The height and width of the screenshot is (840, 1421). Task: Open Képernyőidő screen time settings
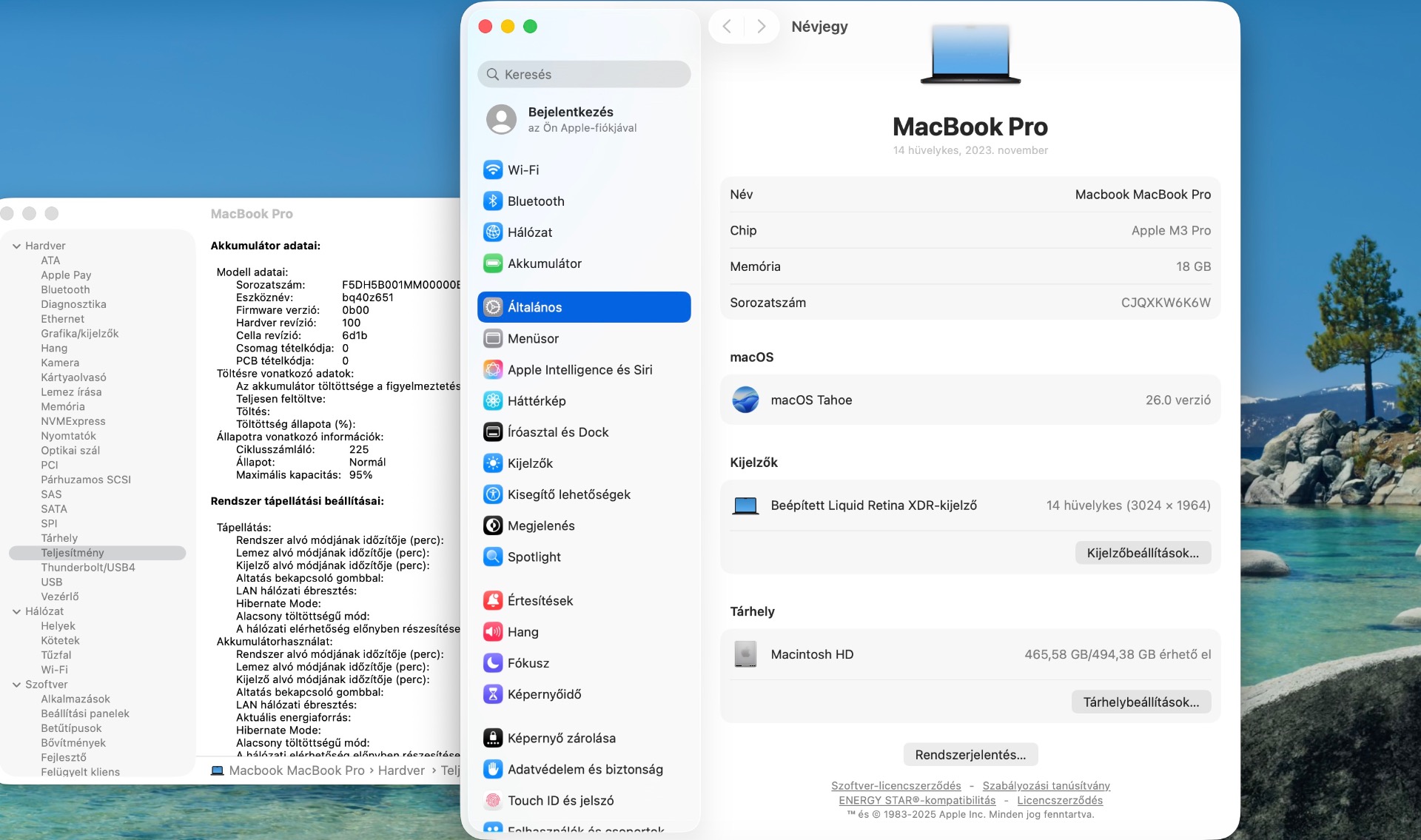point(584,693)
